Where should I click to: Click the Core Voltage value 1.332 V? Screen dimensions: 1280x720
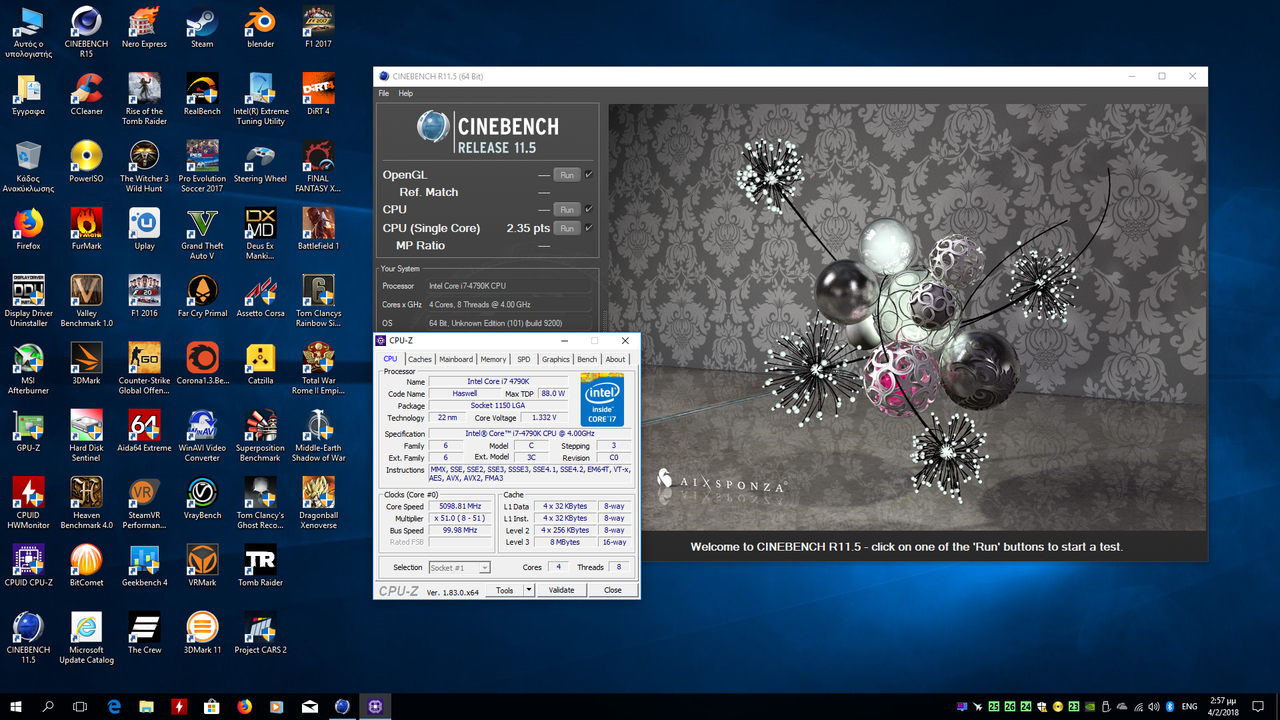coord(544,417)
